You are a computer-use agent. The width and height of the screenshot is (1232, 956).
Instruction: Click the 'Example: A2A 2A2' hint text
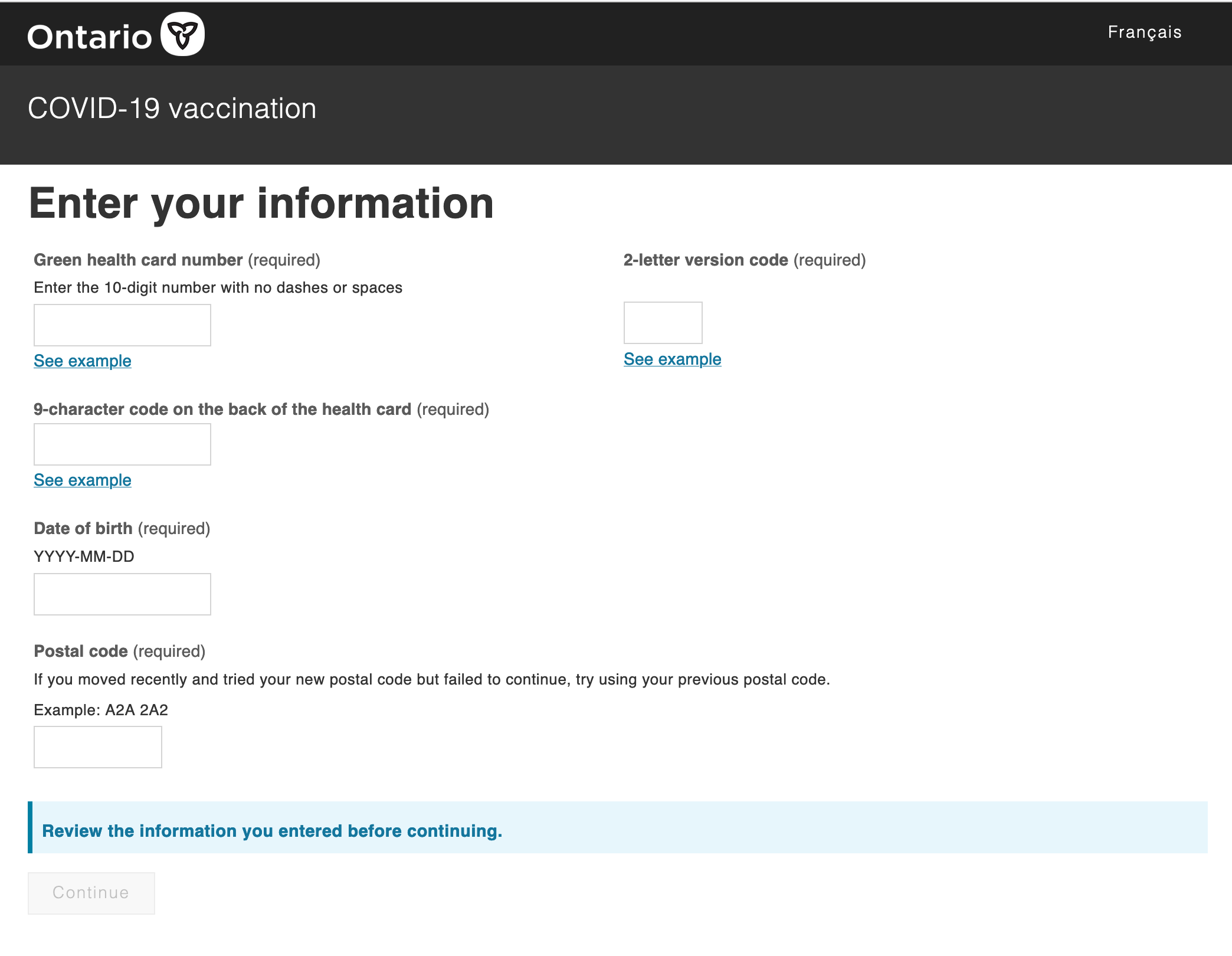(x=101, y=710)
